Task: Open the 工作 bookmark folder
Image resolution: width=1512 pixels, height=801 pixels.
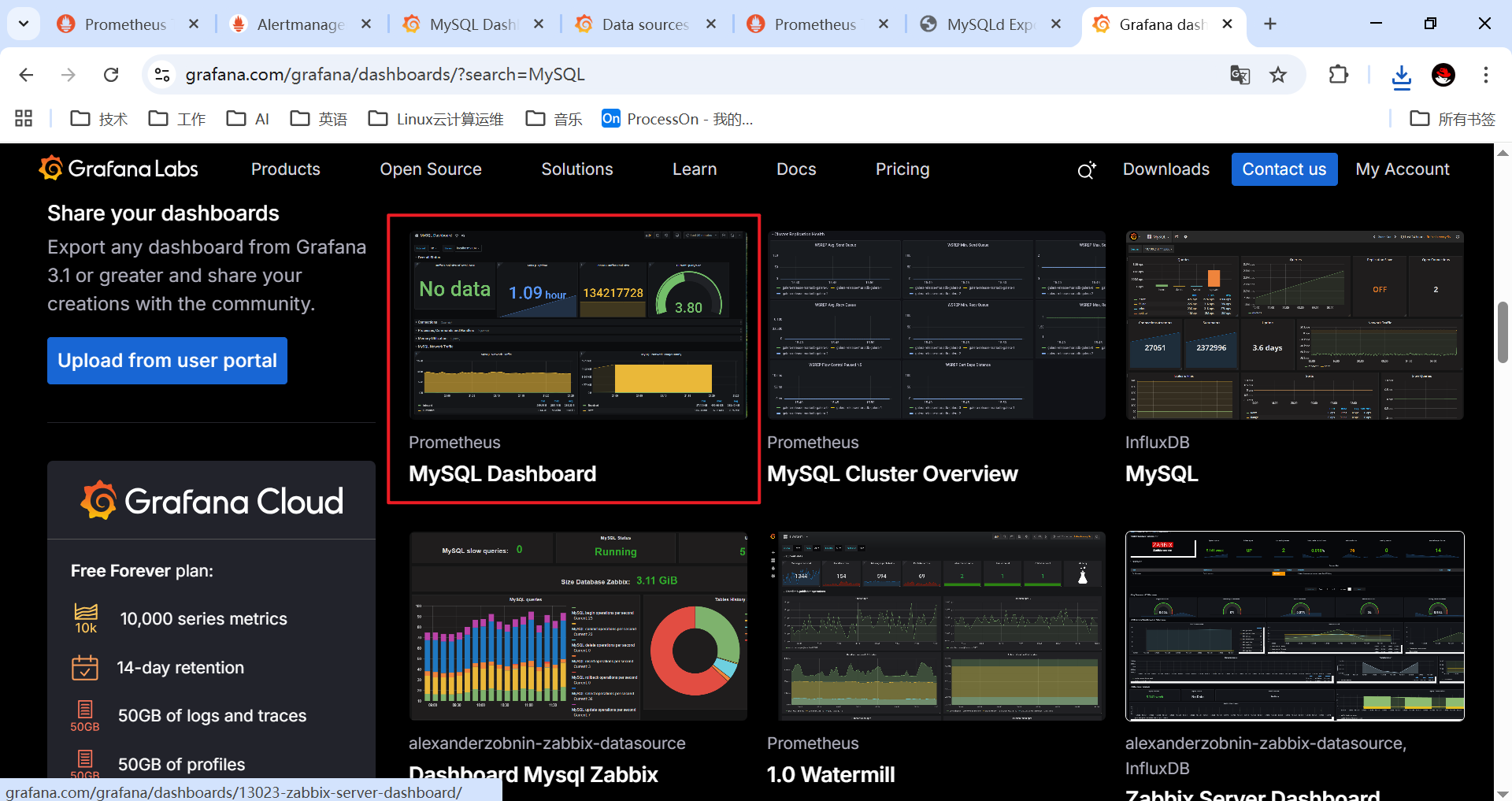Action: (x=176, y=119)
